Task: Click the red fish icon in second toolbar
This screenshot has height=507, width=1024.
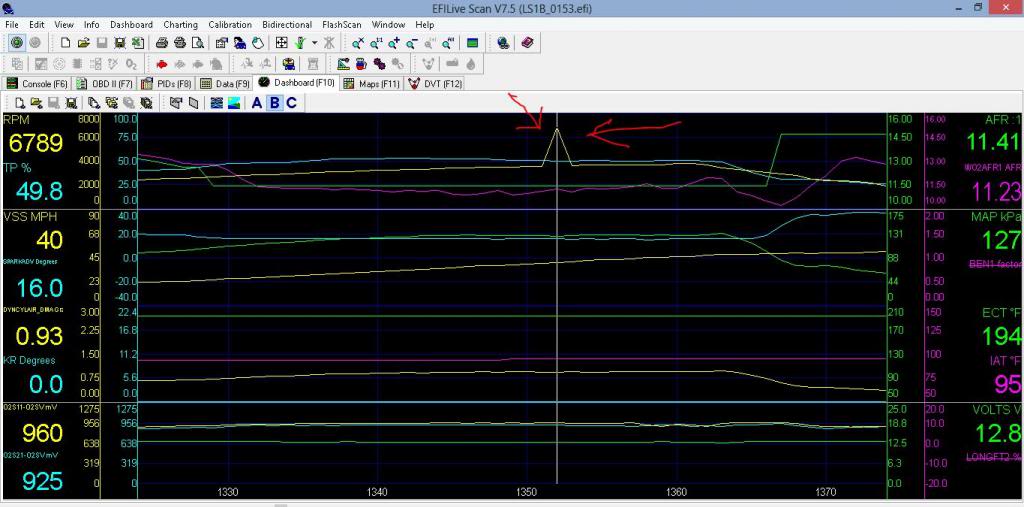Action: (x=161, y=64)
